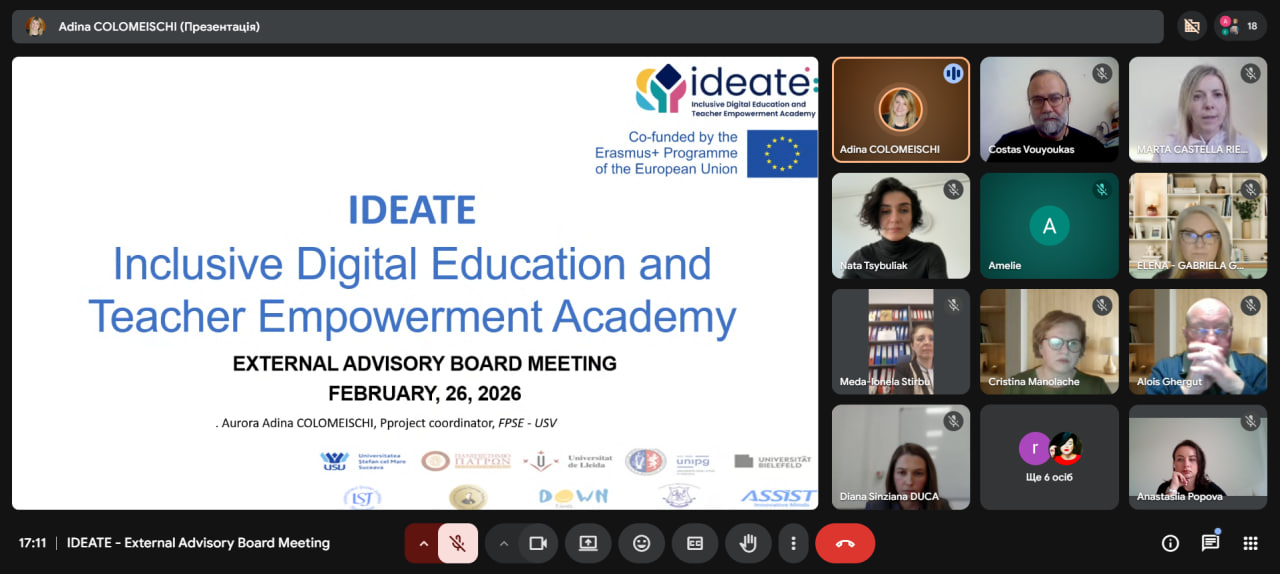Click Amelie's avatar tile
1280x574 pixels.
[1049, 225]
